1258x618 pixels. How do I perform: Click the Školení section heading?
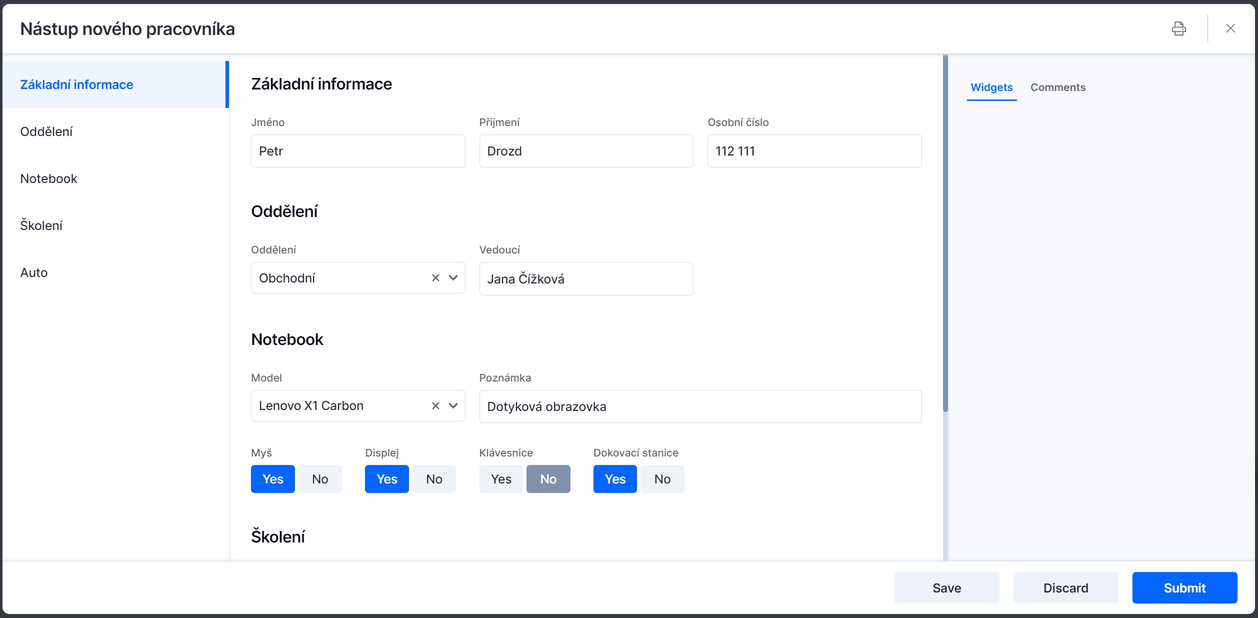point(278,537)
